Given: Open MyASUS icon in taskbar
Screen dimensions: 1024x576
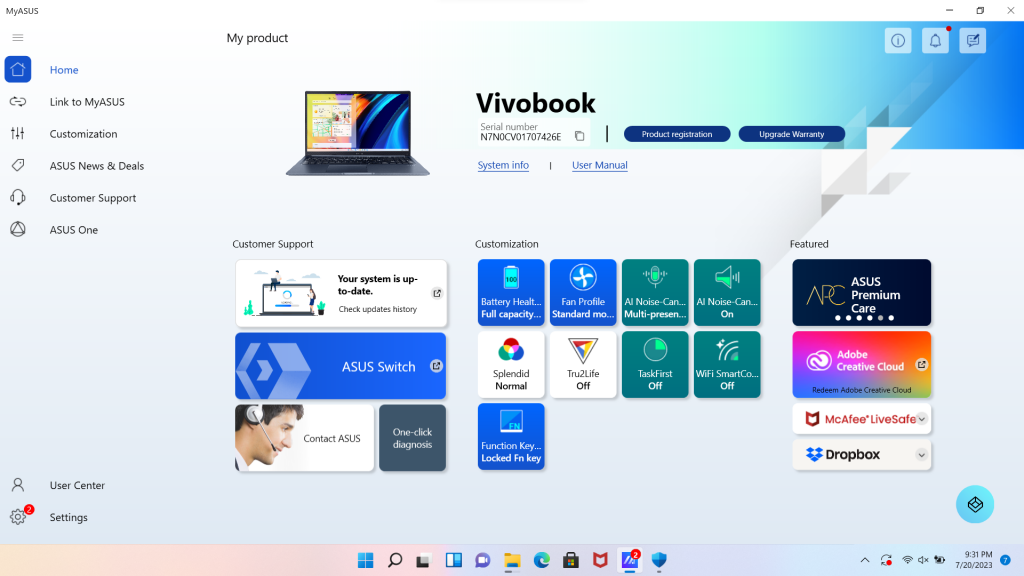Looking at the screenshot, I should tap(630, 560).
